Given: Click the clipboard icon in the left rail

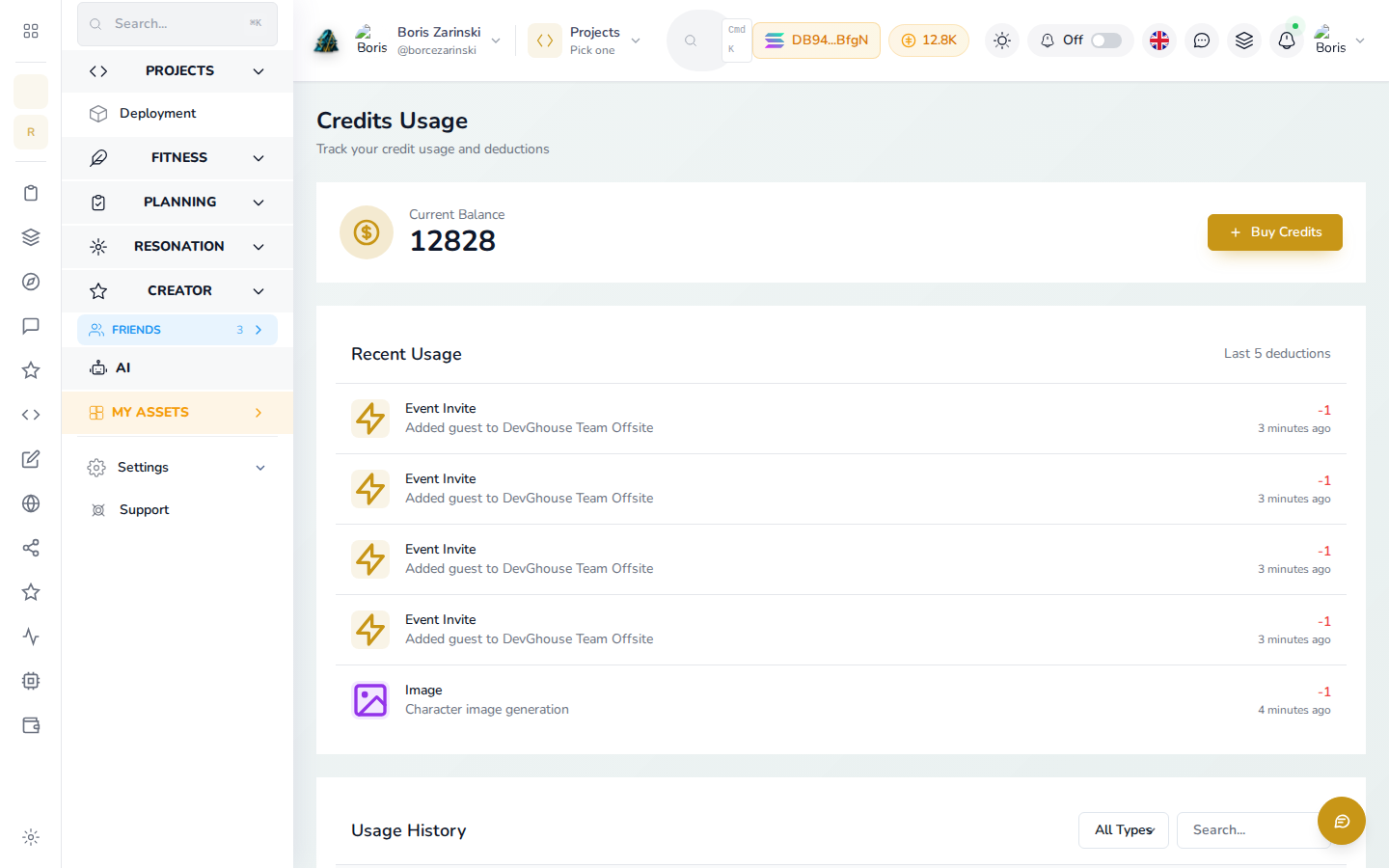Looking at the screenshot, I should pyautogui.click(x=31, y=193).
